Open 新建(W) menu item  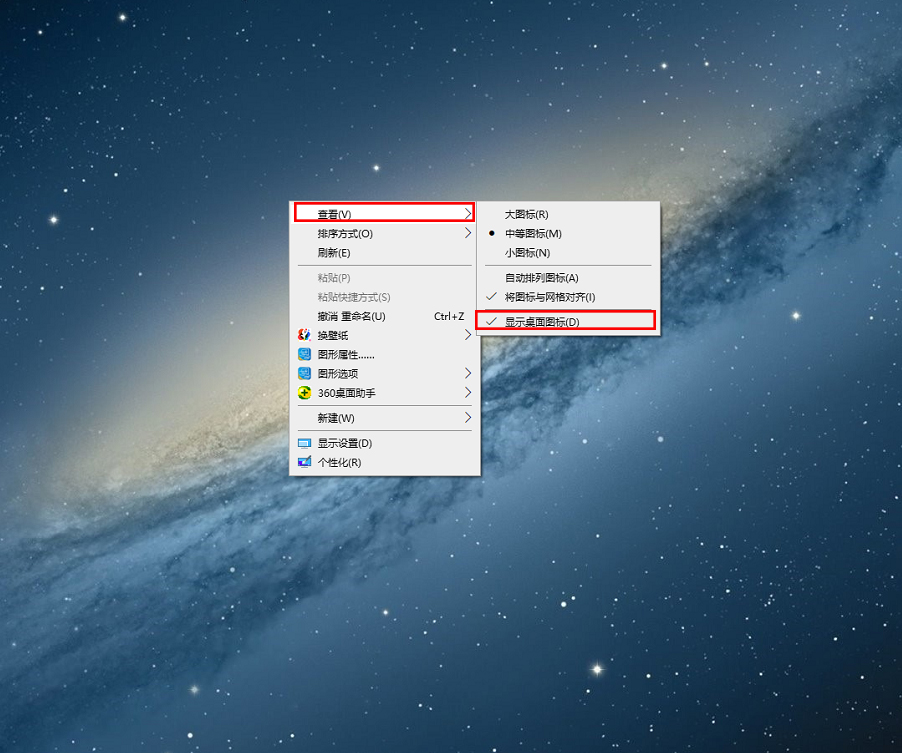pos(384,418)
